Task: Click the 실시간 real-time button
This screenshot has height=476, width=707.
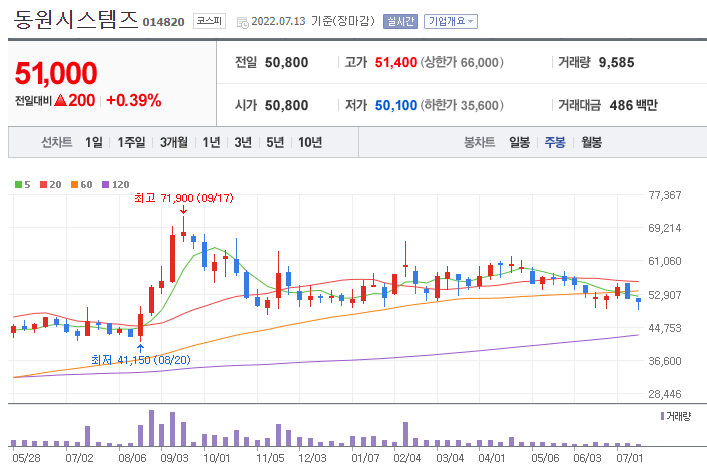Action: point(400,21)
